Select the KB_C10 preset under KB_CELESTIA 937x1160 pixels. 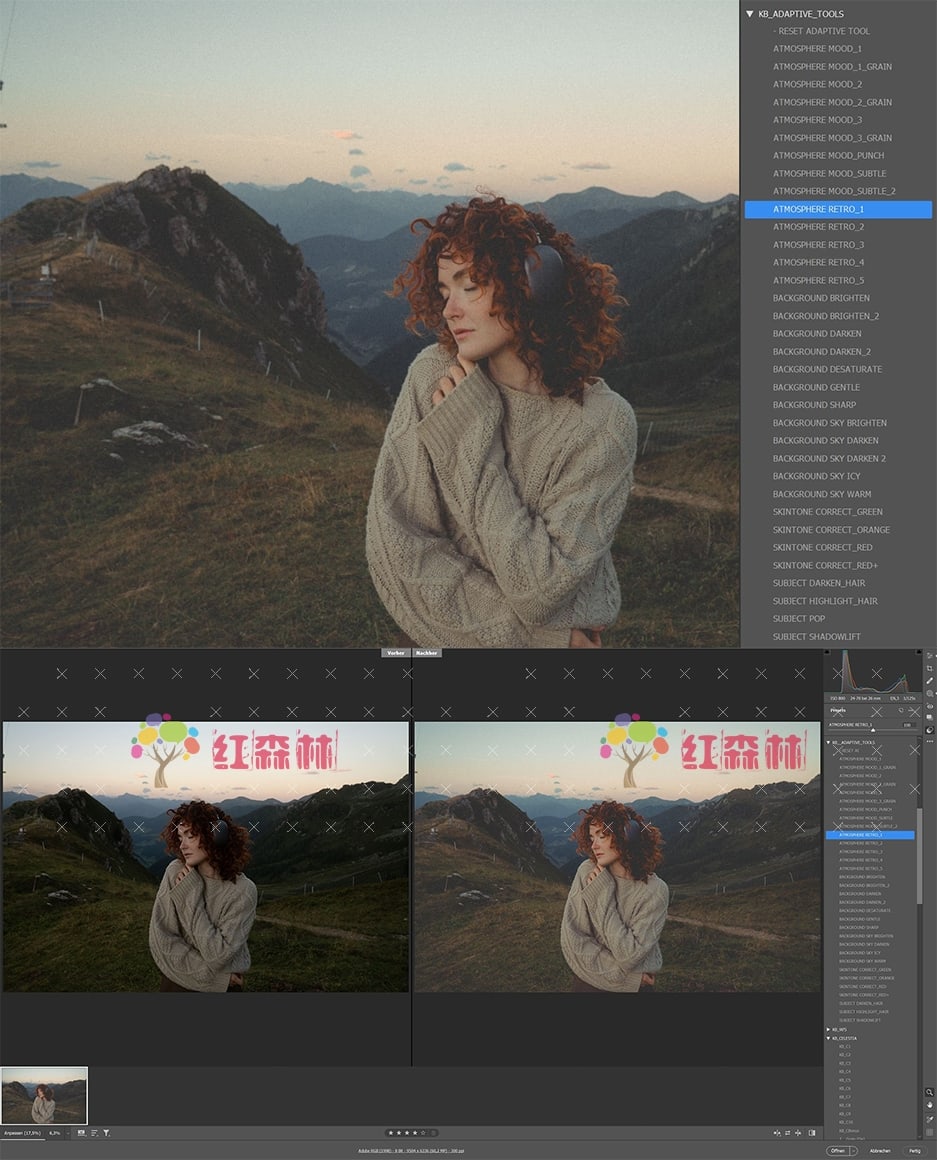pos(845,1122)
